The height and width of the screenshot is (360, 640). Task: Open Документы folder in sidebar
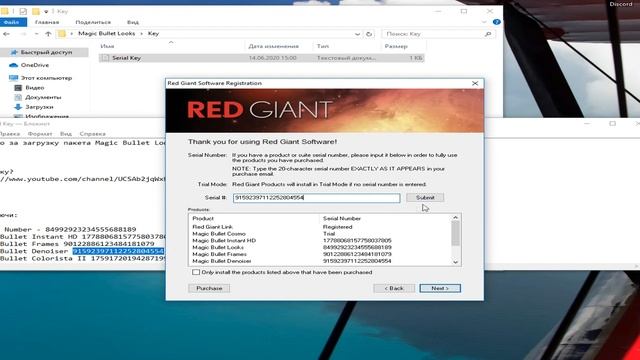click(x=43, y=97)
